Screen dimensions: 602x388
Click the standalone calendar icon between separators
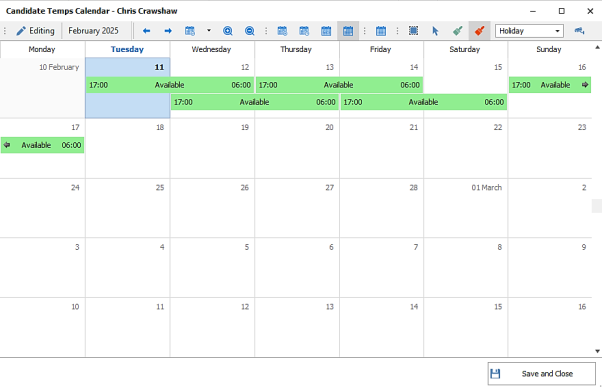pos(381,31)
